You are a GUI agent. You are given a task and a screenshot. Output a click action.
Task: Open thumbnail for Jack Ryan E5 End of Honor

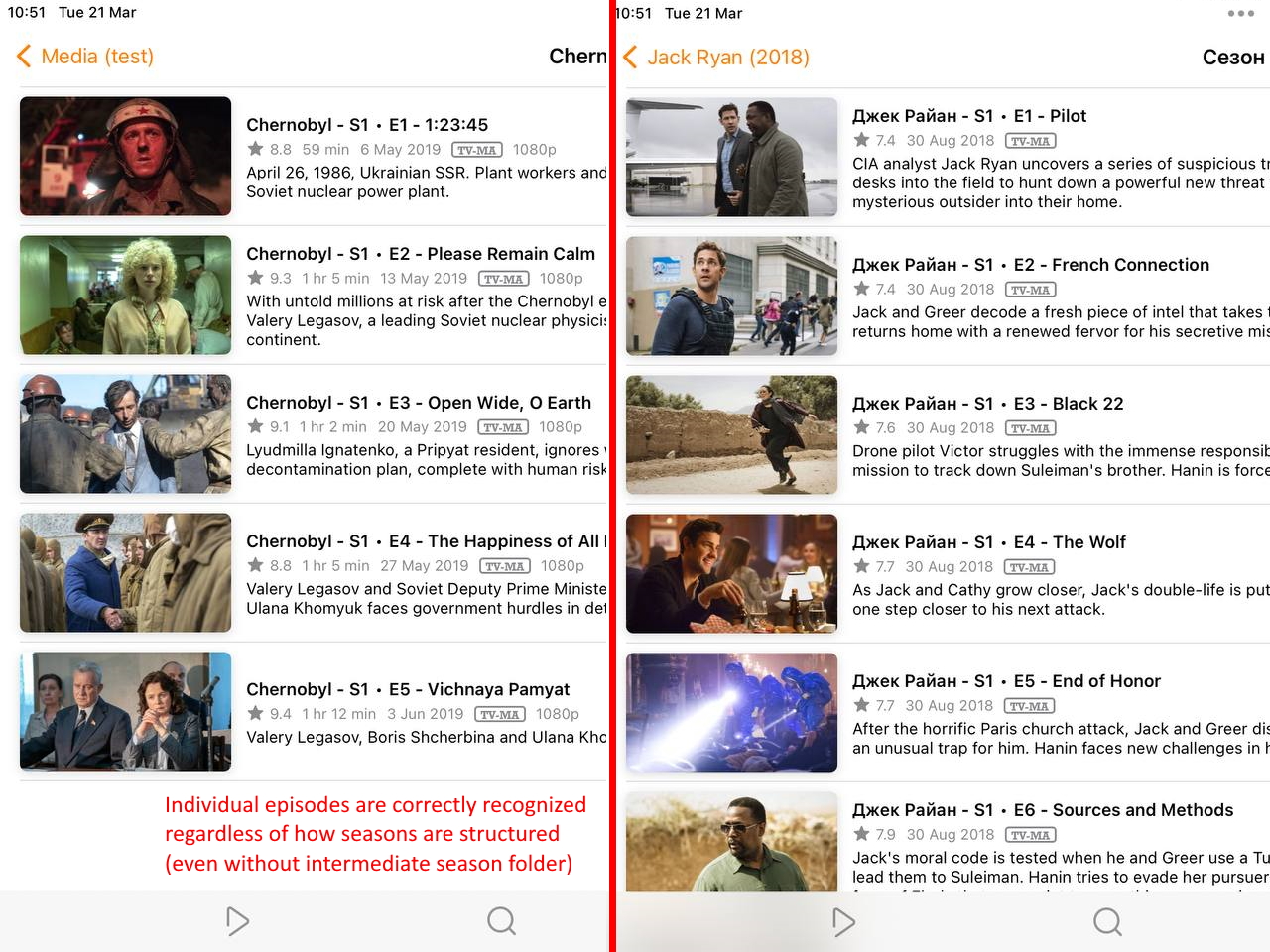coord(732,712)
